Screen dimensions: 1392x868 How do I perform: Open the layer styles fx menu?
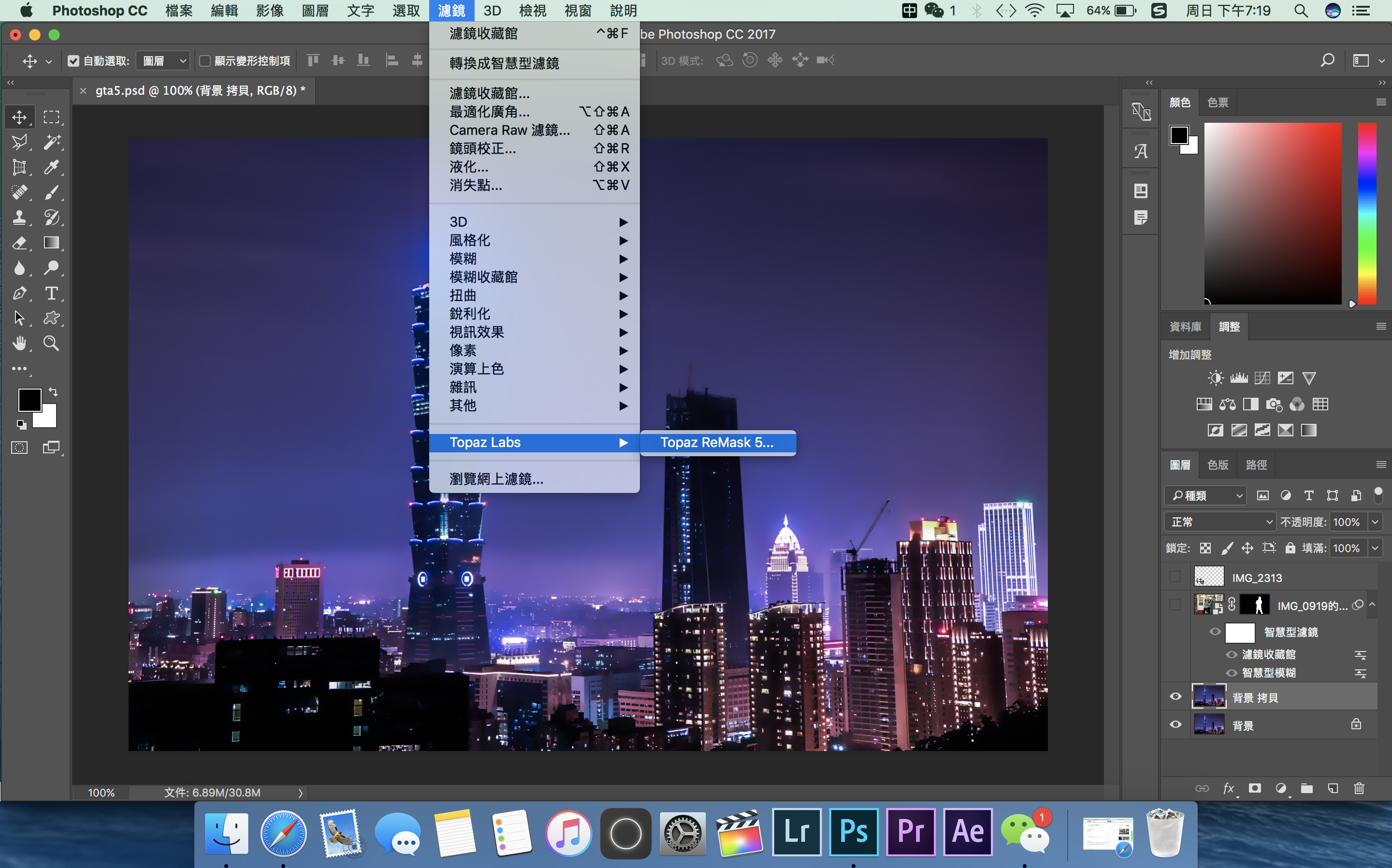1229,788
